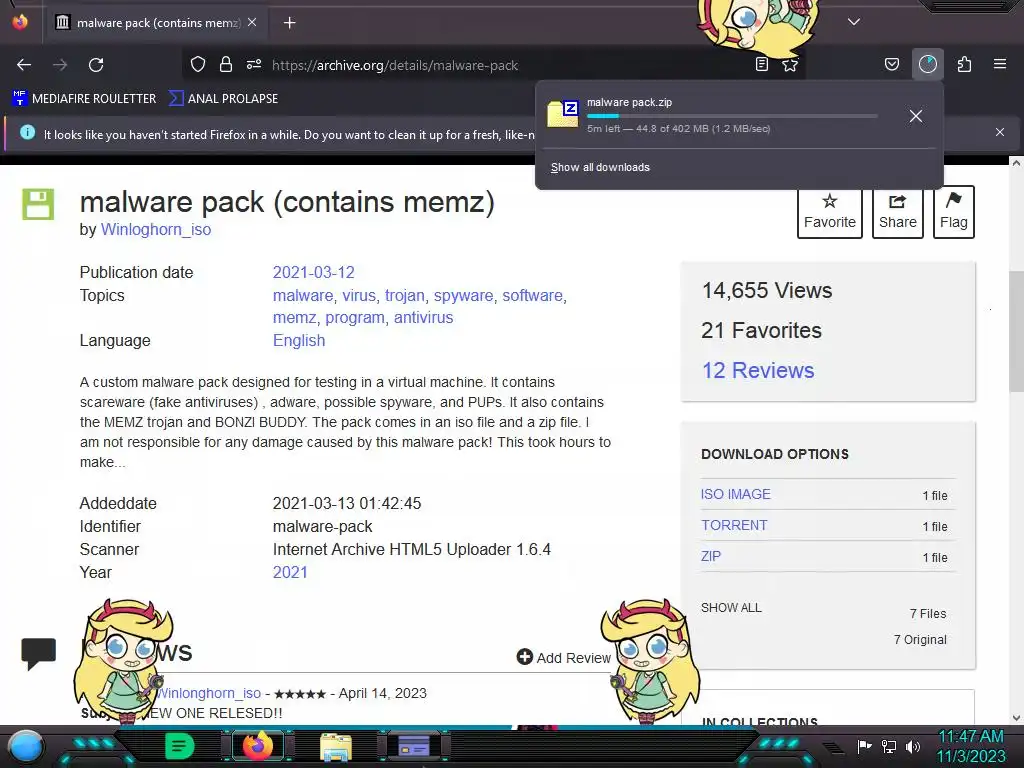Open Show all downloads

click(x=600, y=167)
